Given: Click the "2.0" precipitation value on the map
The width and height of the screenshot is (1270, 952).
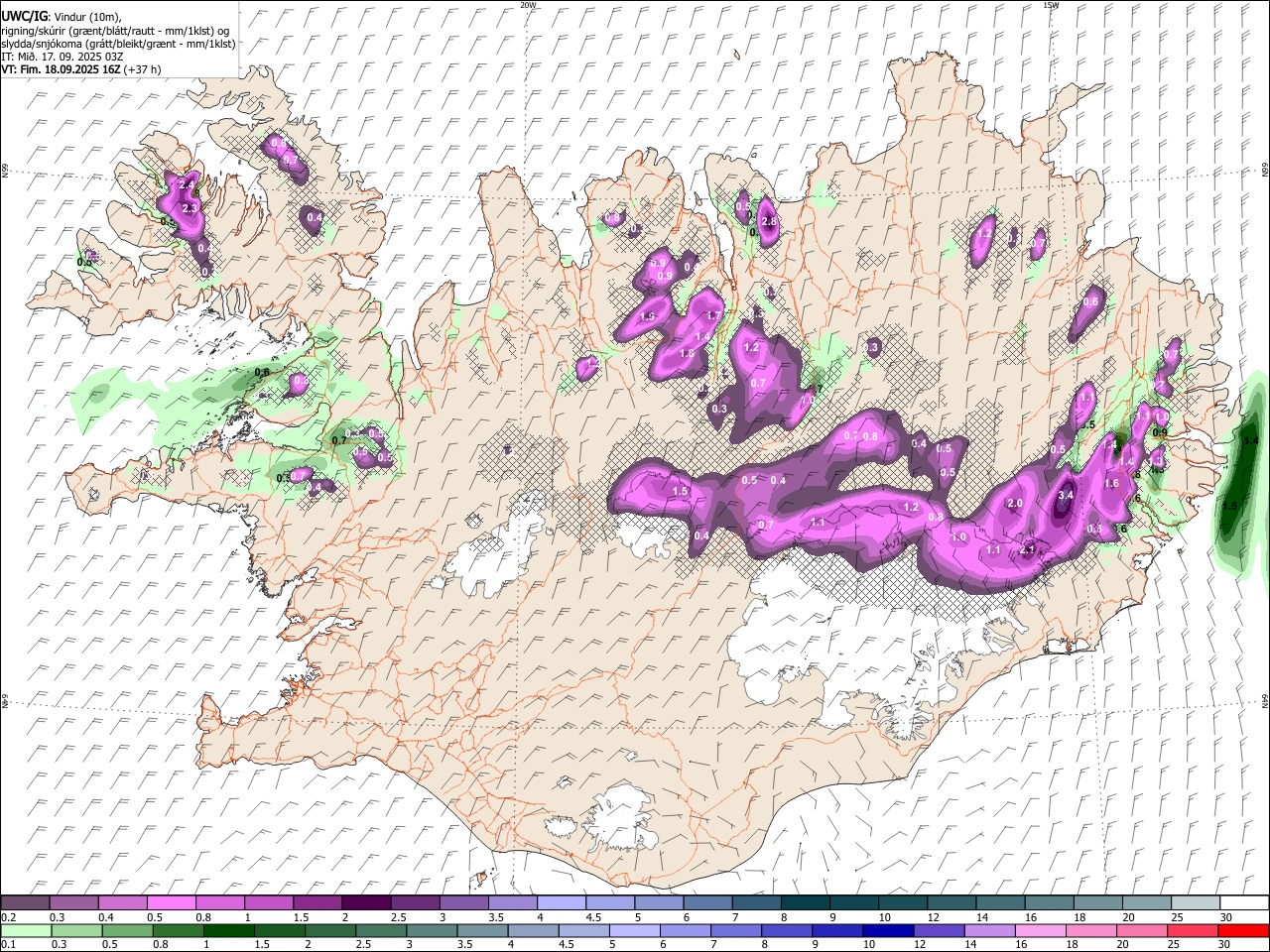Looking at the screenshot, I should tap(1015, 503).
